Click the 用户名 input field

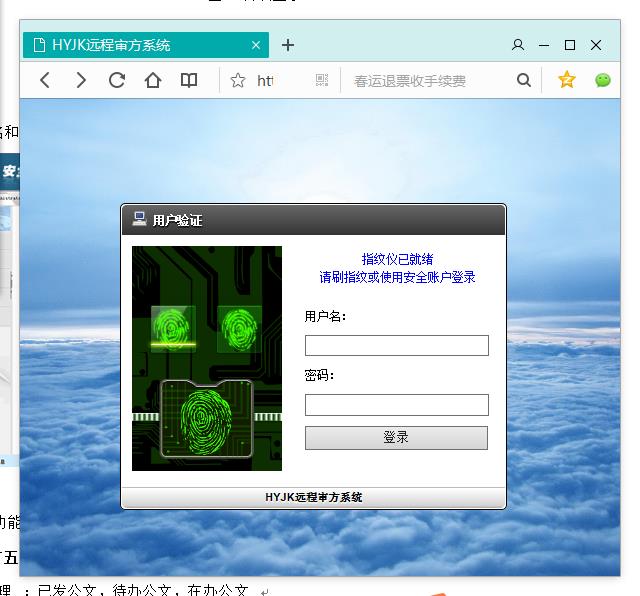(396, 346)
